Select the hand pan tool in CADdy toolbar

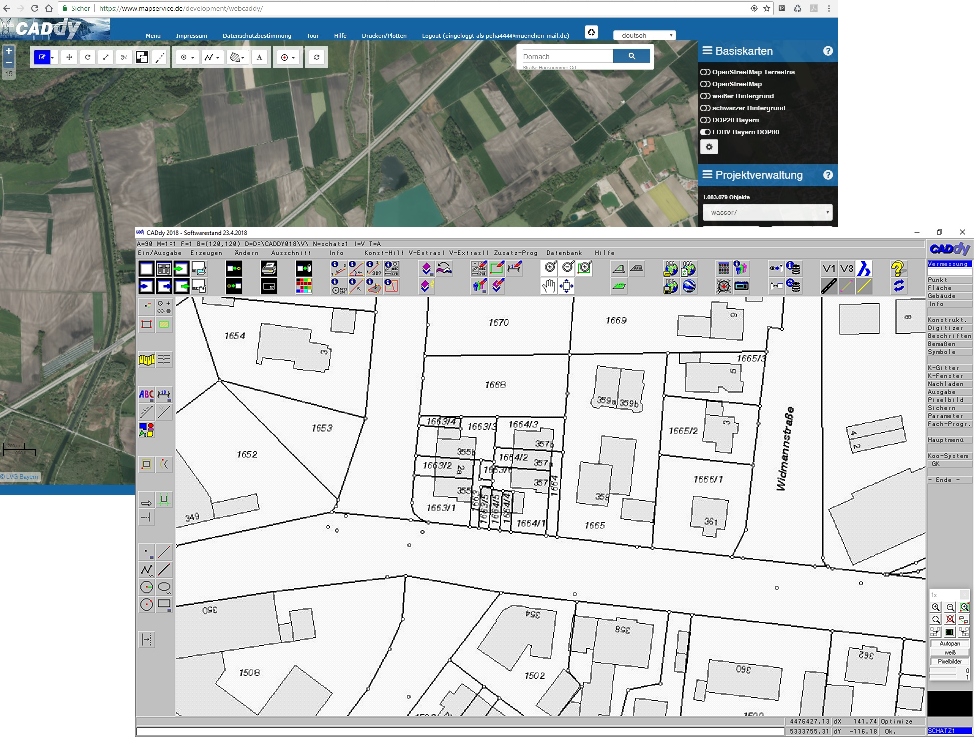[x=549, y=286]
